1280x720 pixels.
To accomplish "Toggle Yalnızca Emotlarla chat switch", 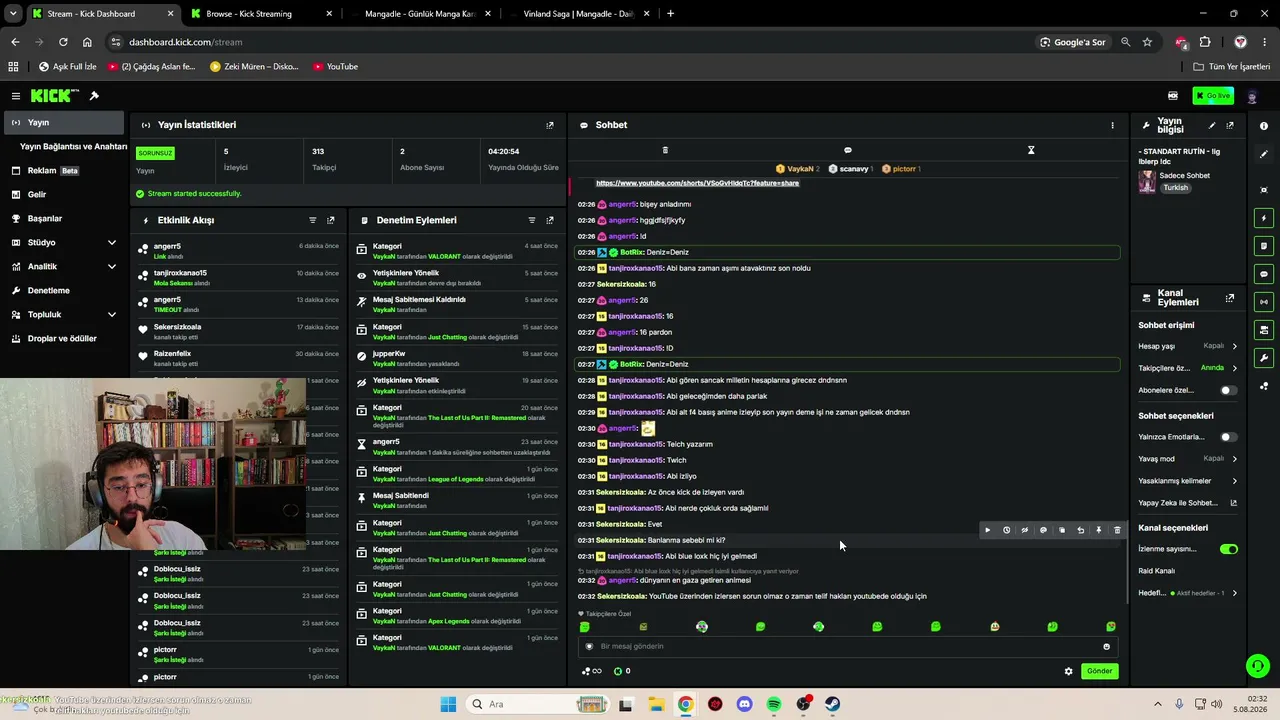I will (x=1228, y=437).
